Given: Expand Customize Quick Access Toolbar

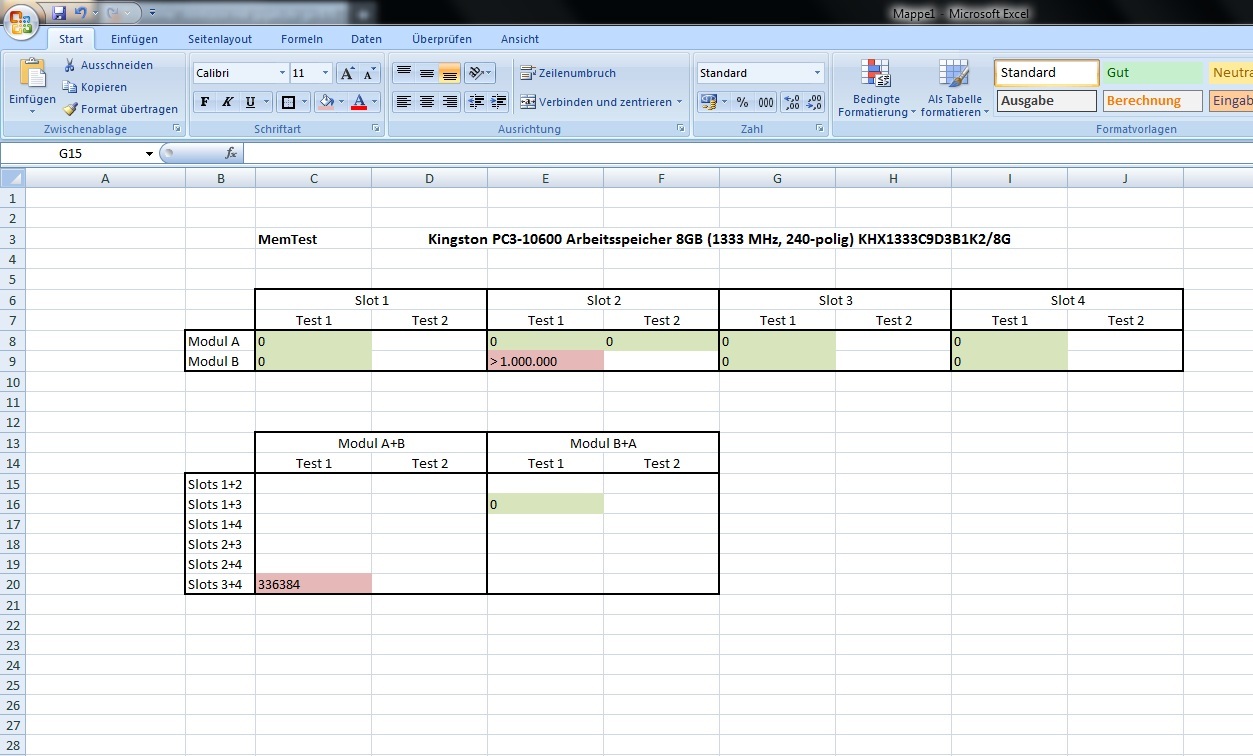Looking at the screenshot, I should click(x=152, y=13).
